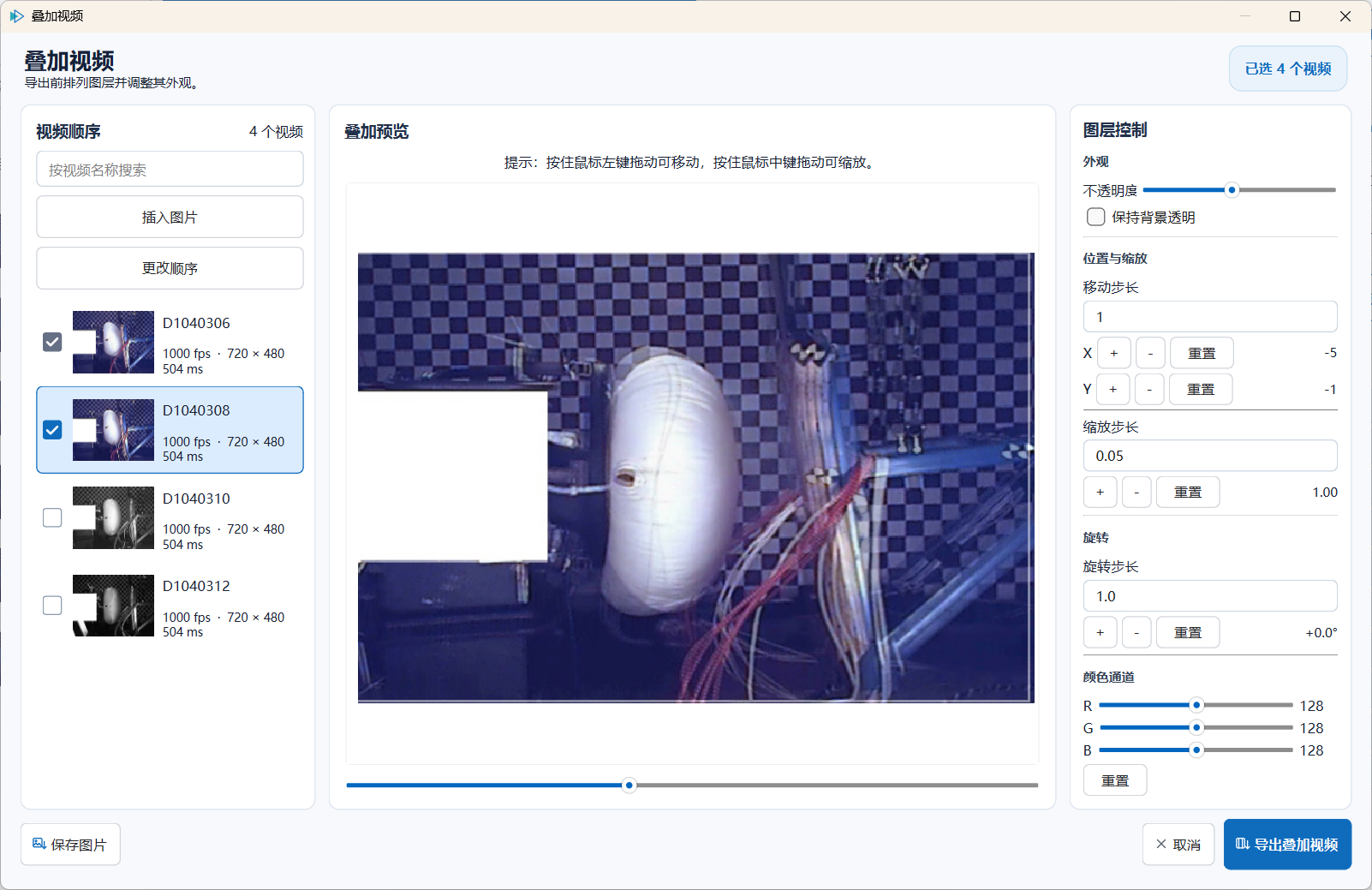Adjust the B color channel slider
1372x890 pixels.
point(1196,750)
